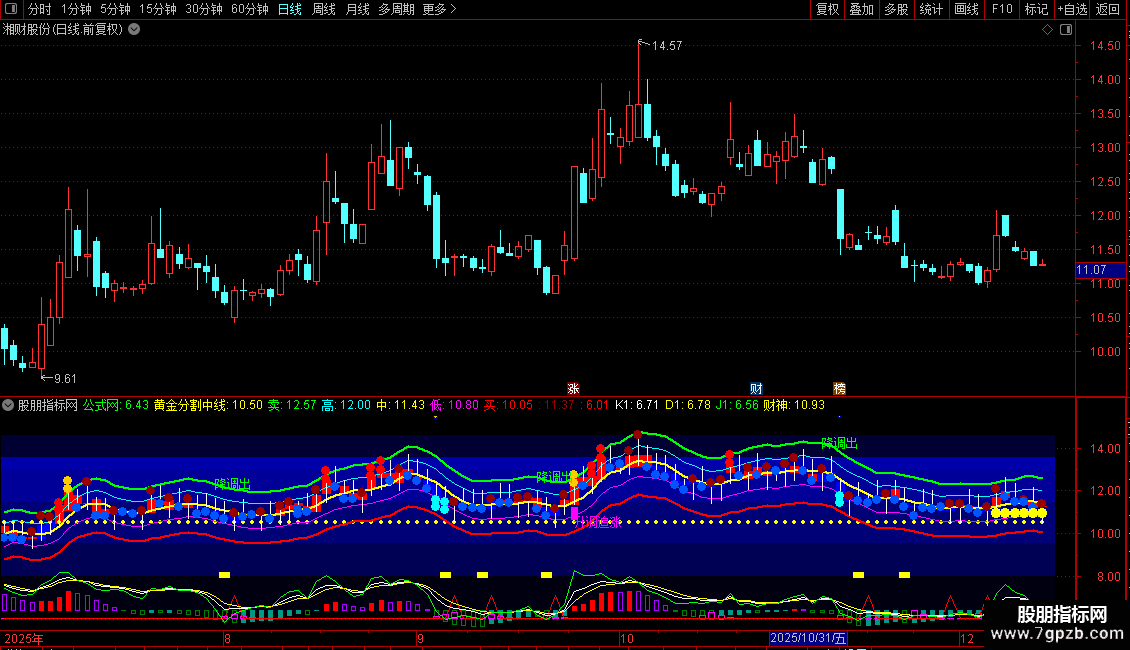Click the J1: 6.56 indicator value

pos(737,405)
